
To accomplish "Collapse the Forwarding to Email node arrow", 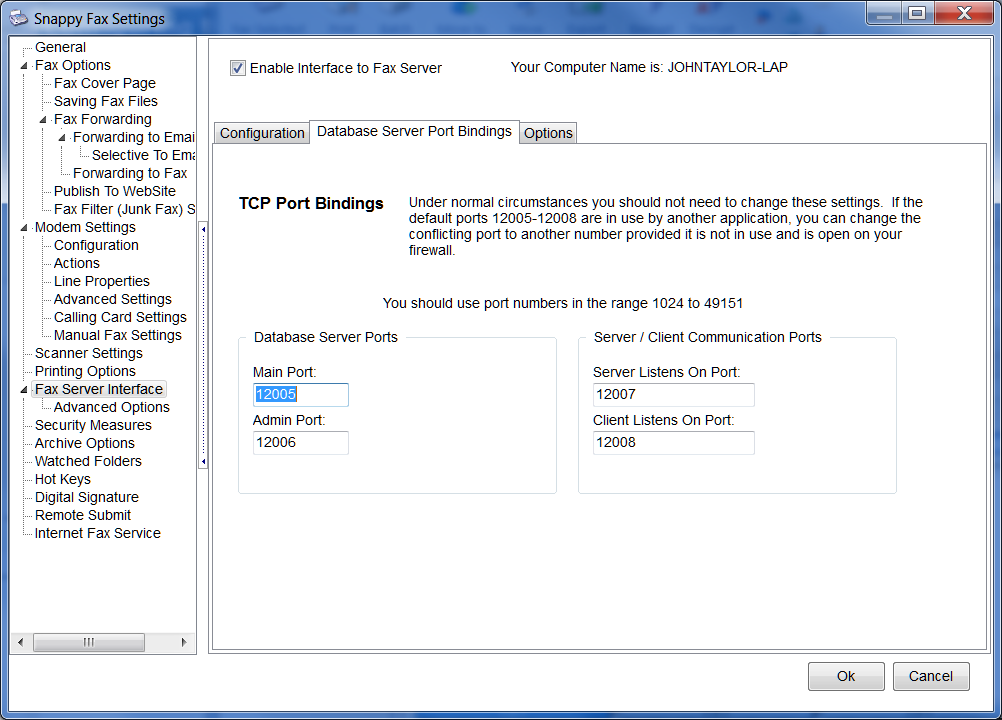I will coord(62,137).
